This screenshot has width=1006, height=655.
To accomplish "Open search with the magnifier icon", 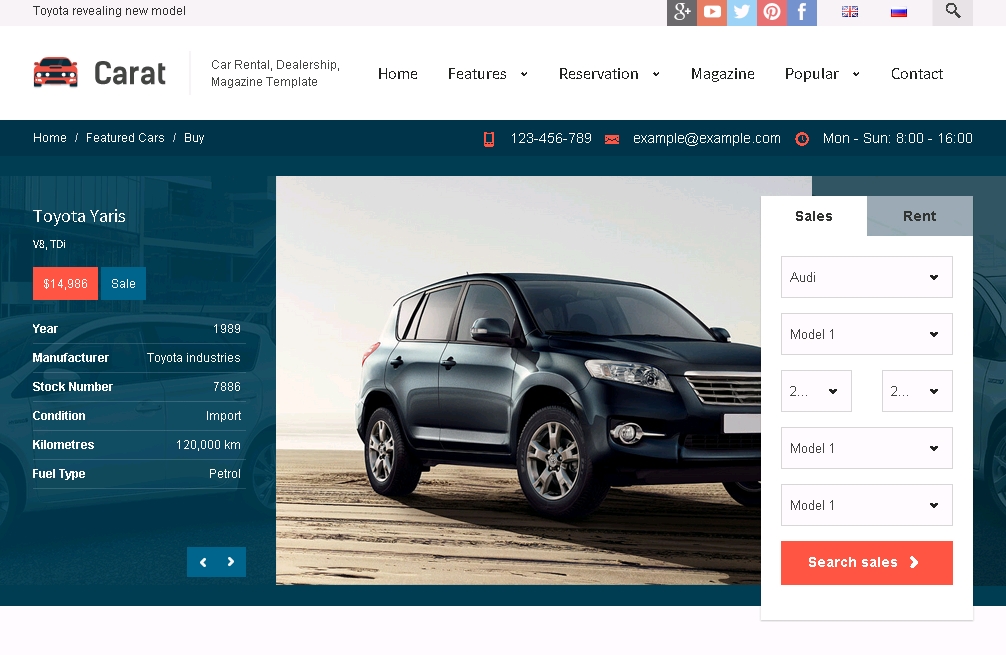I will [952, 12].
